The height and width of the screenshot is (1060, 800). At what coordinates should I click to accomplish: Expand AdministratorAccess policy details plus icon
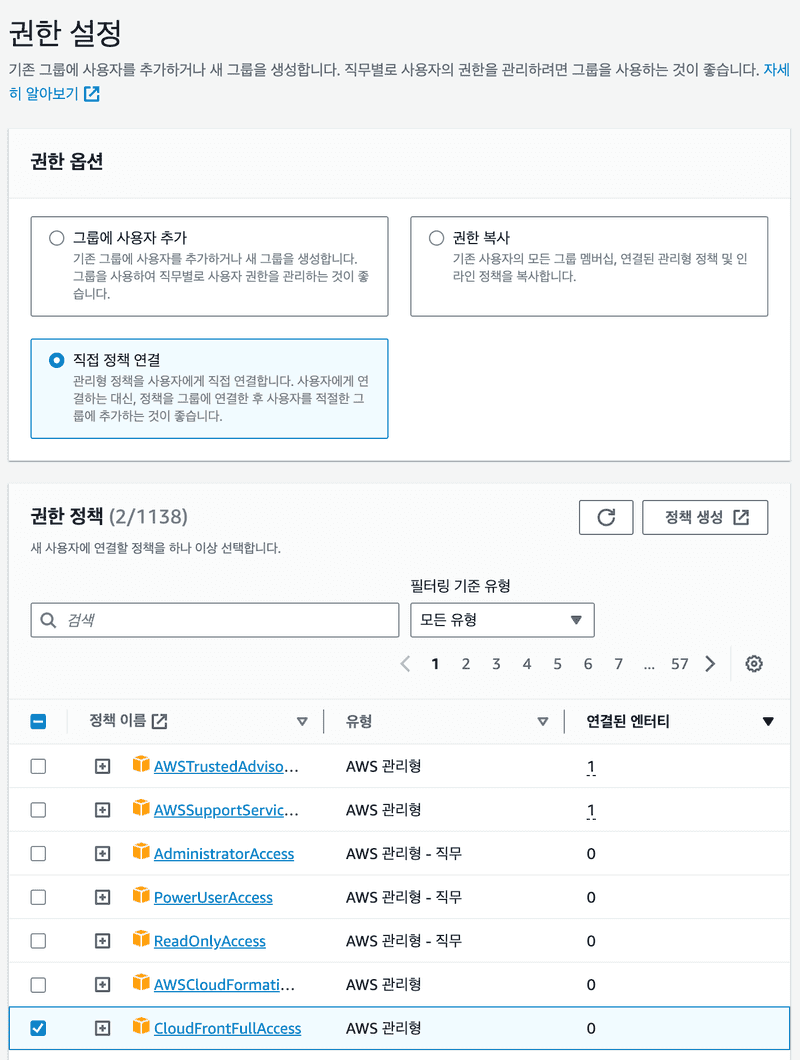pos(102,854)
